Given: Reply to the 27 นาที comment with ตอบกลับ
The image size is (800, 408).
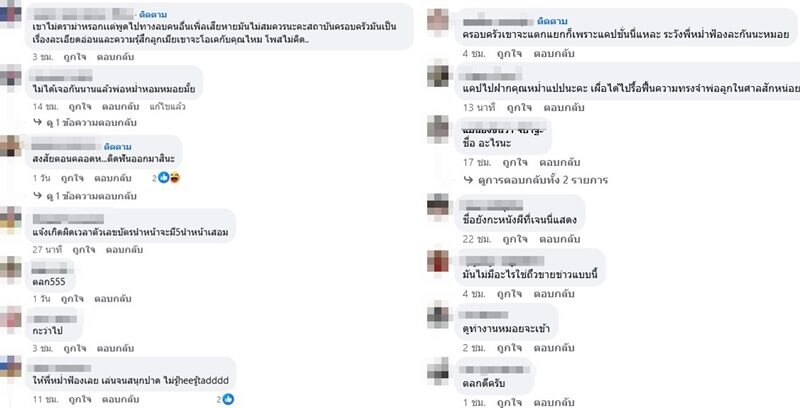Looking at the screenshot, I should point(124,249).
